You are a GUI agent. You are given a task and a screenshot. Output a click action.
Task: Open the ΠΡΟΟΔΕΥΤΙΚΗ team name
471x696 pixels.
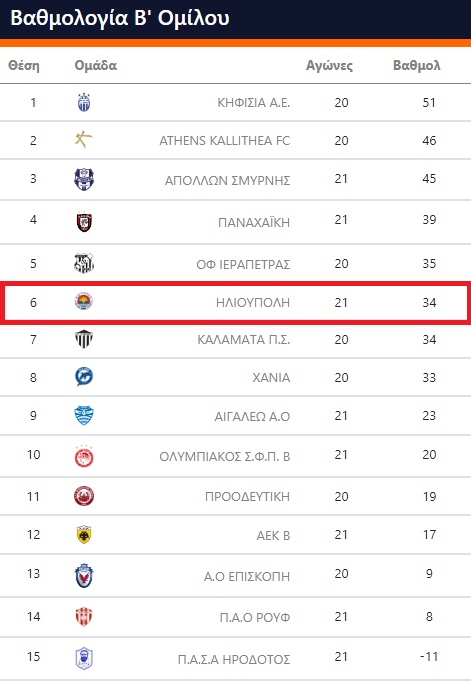(x=247, y=496)
